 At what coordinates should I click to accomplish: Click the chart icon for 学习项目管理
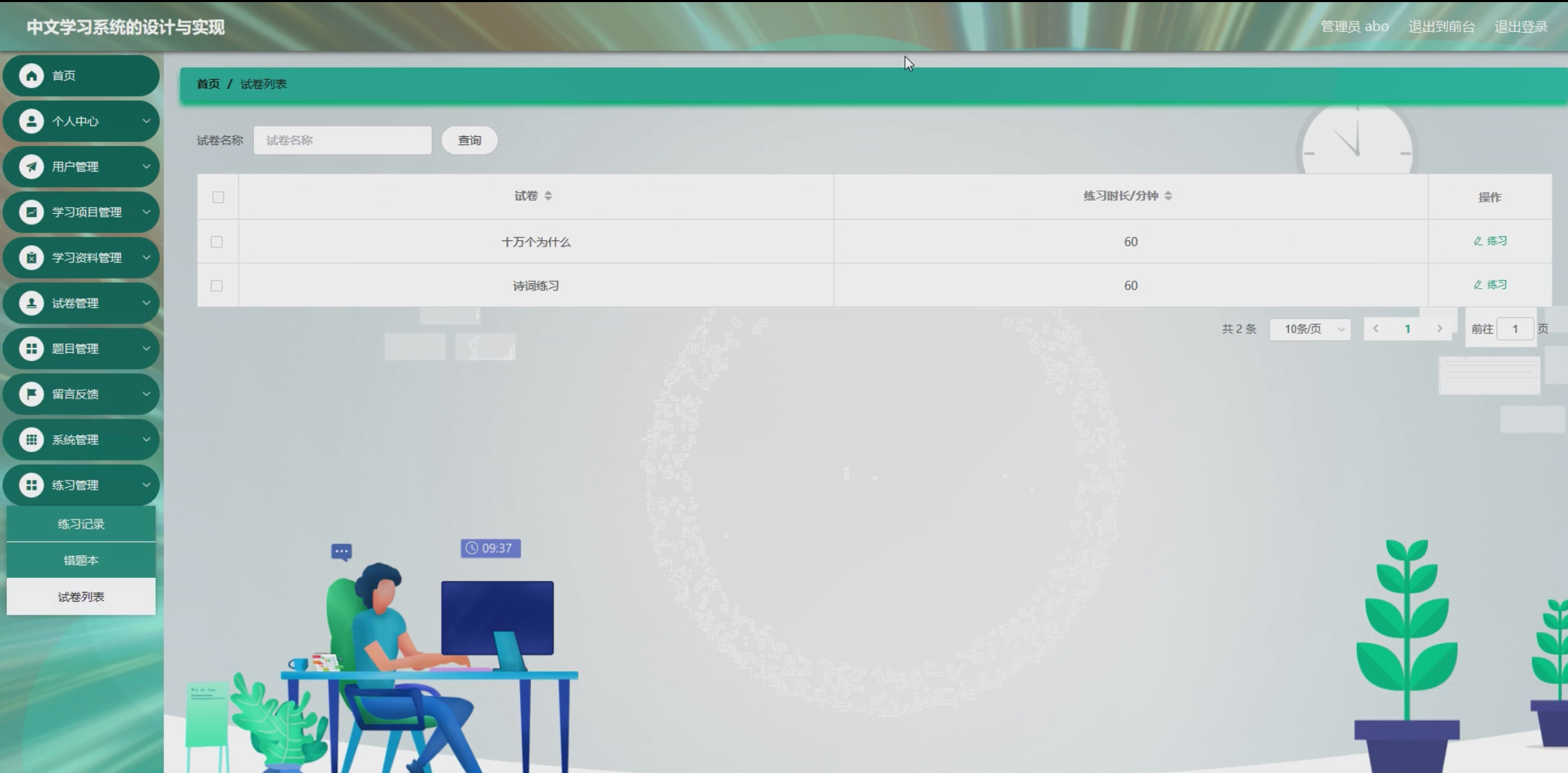tap(31, 213)
